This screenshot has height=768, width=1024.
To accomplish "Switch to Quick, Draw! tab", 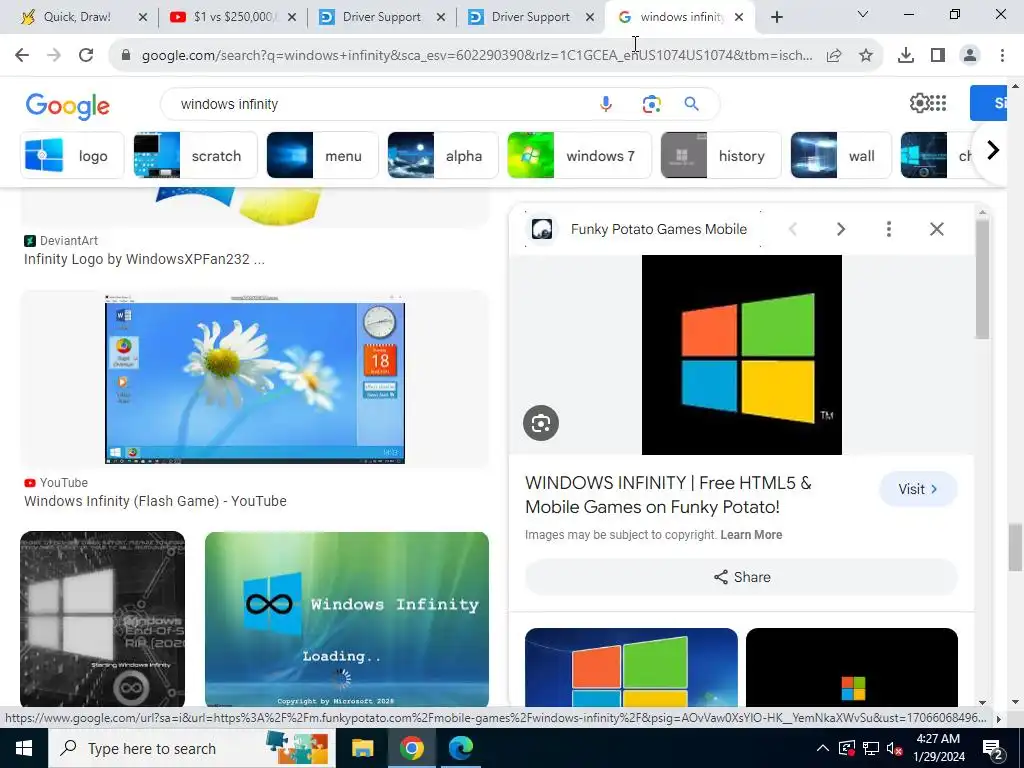I will 78,18.
